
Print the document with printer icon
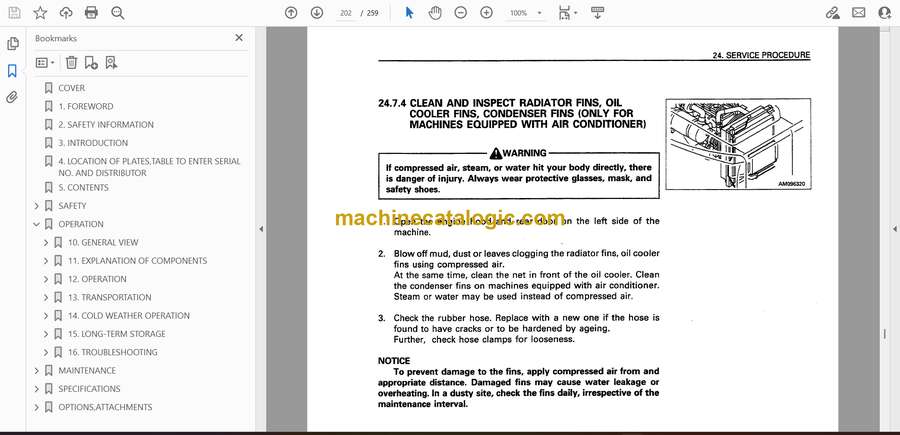pyautogui.click(x=91, y=13)
